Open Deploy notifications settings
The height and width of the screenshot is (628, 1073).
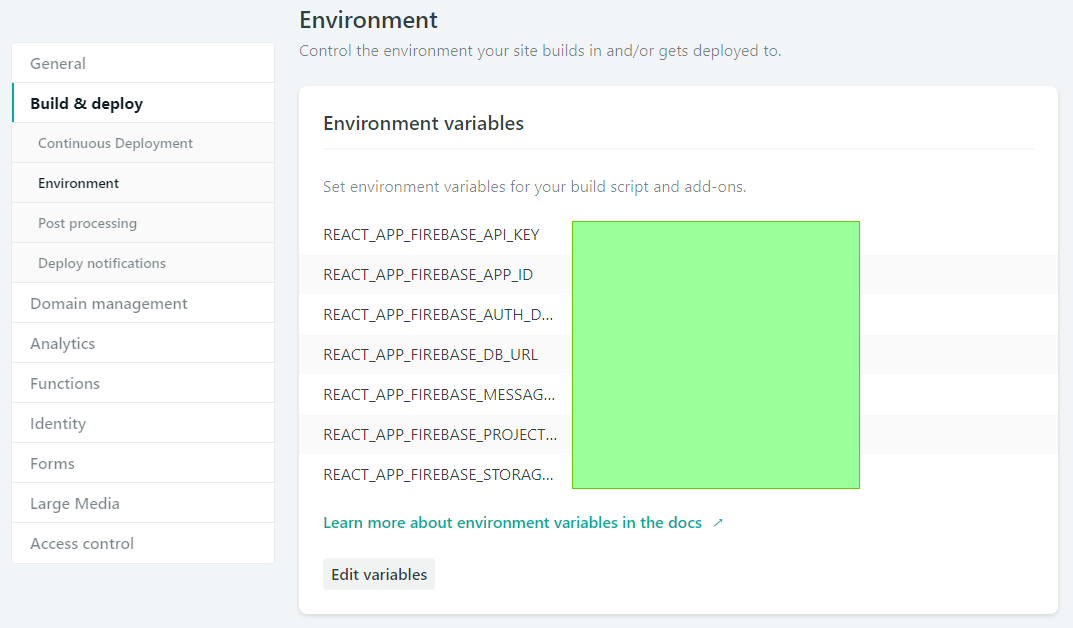[143, 263]
